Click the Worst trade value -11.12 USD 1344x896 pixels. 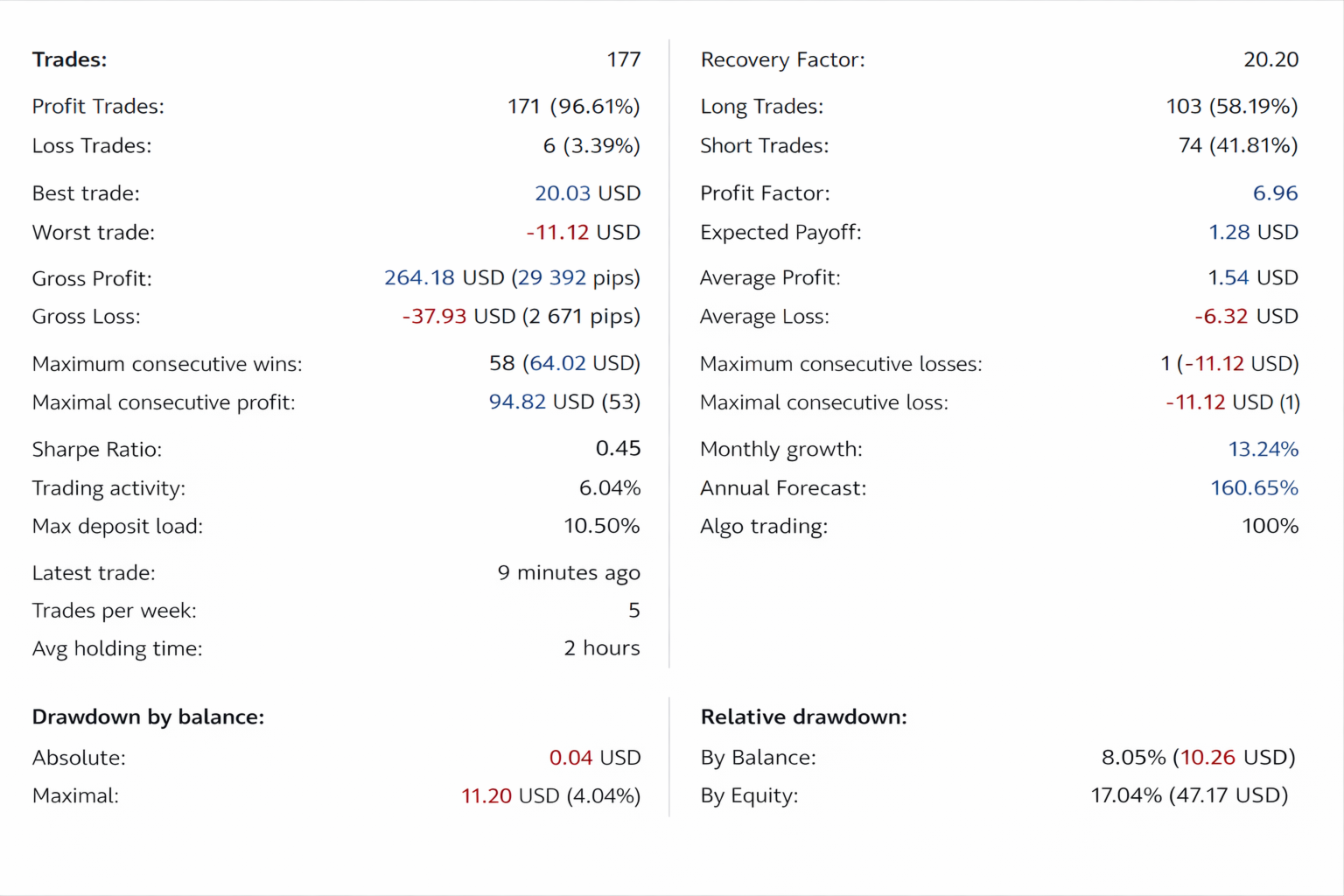pos(583,233)
